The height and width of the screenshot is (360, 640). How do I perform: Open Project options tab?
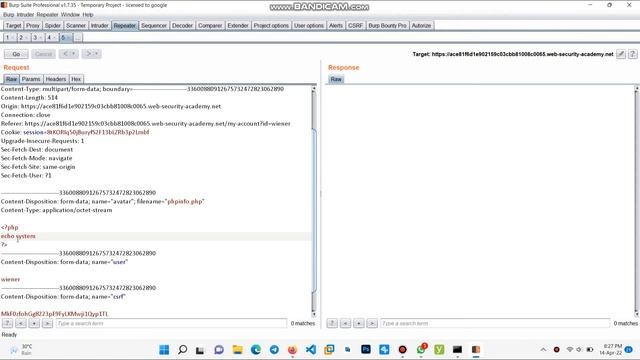[x=271, y=25]
